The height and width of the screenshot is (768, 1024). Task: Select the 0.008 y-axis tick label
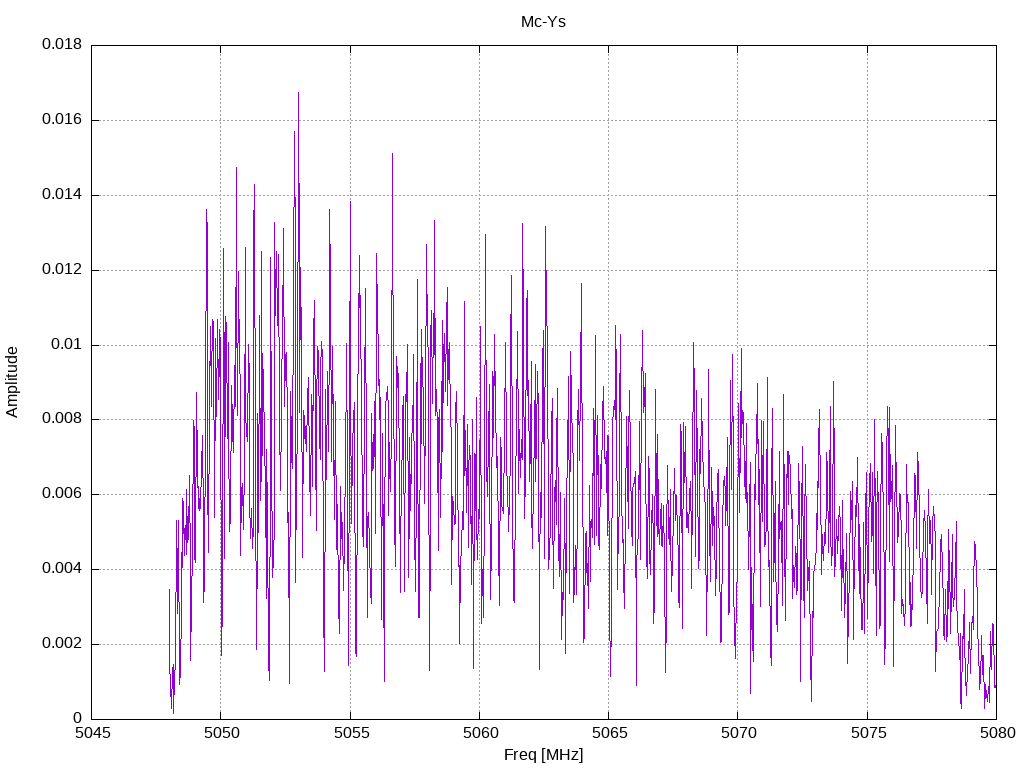point(62,419)
